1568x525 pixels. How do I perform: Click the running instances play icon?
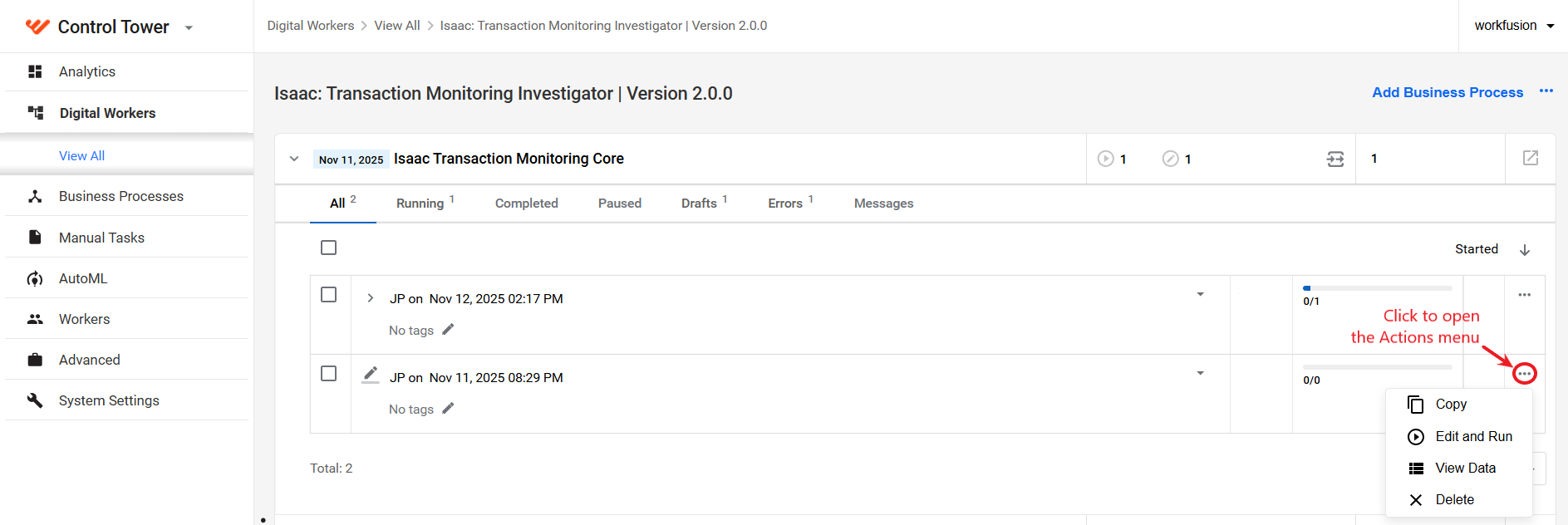coord(1105,159)
